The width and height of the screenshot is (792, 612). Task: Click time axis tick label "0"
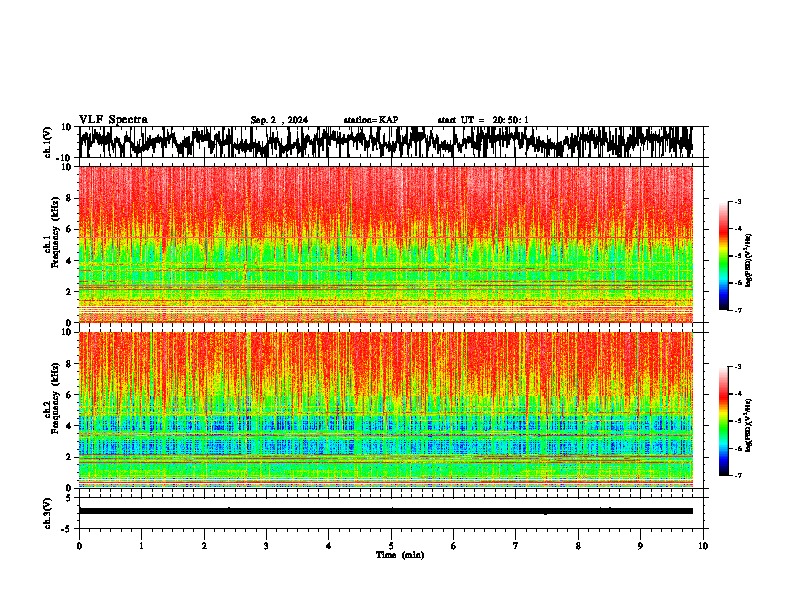tap(79, 546)
